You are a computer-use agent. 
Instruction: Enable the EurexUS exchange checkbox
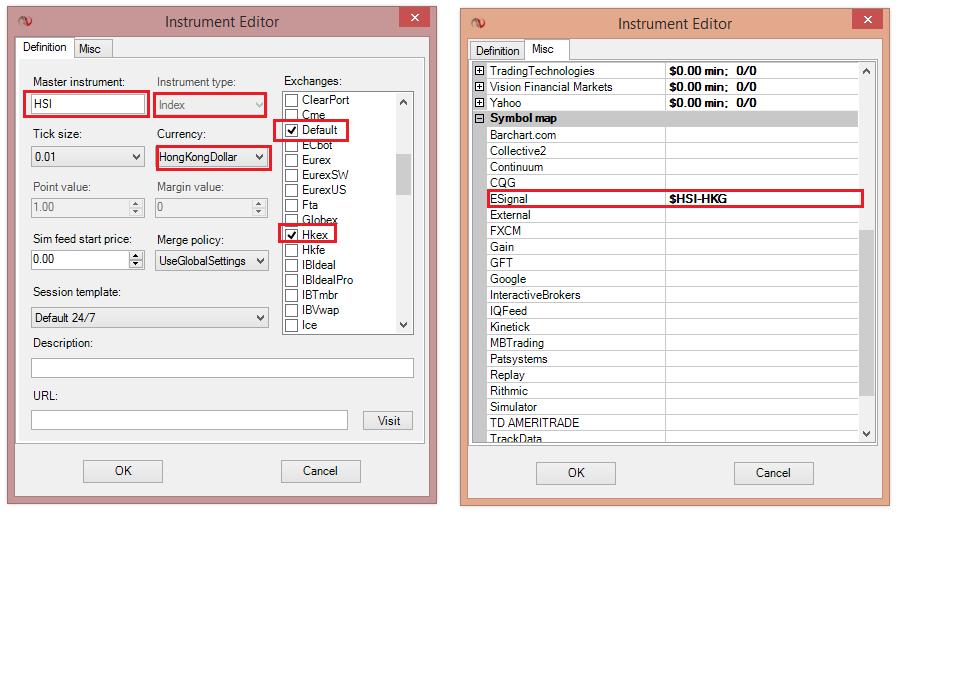292,190
